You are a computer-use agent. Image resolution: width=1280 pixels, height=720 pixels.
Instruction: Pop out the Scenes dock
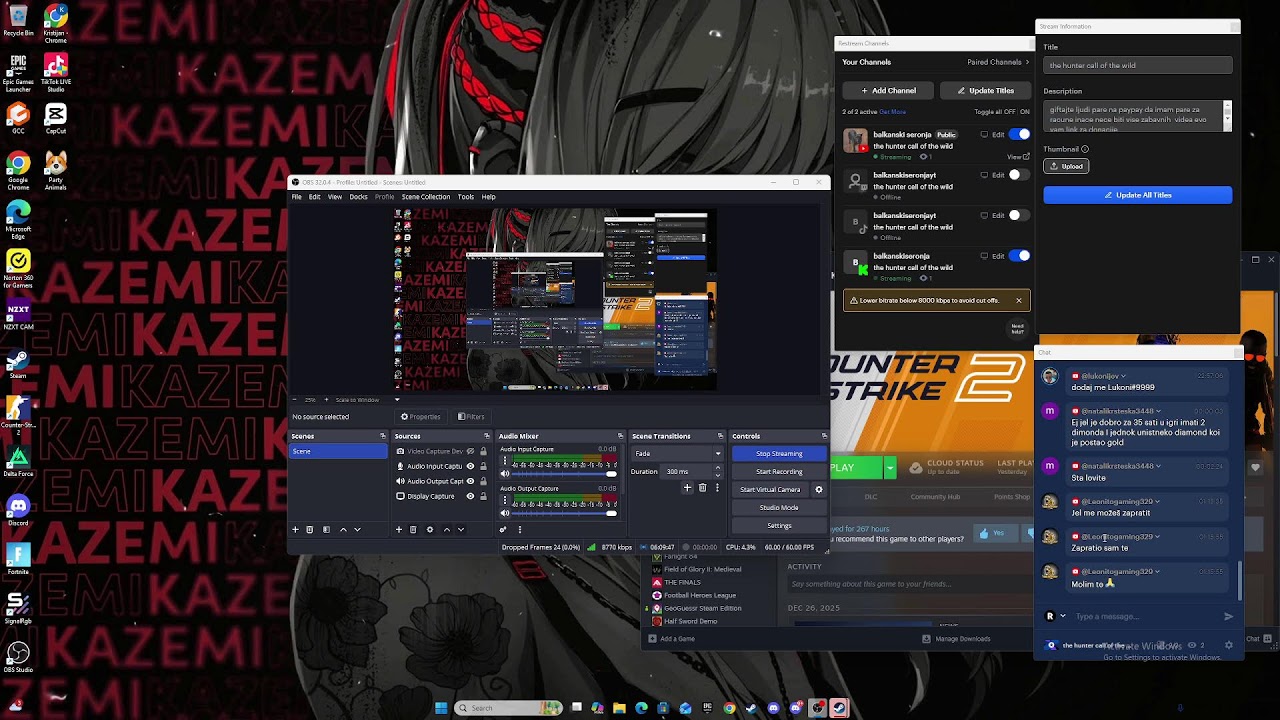pos(382,436)
